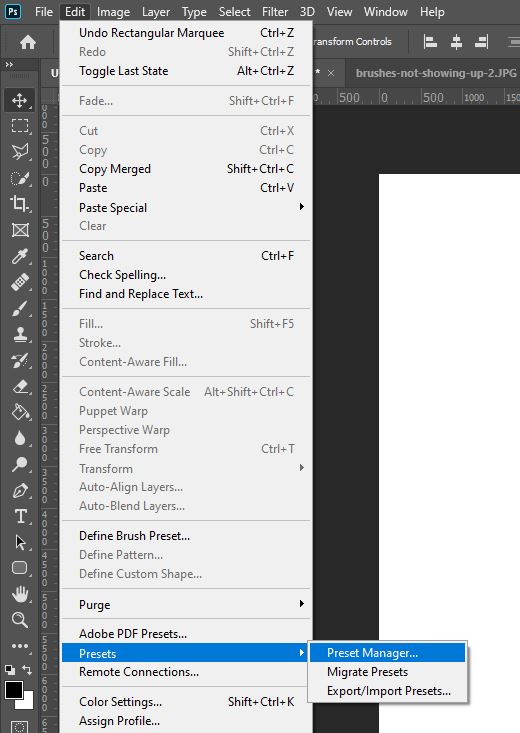Open the Window menu
520x733 pixels.
pos(386,11)
